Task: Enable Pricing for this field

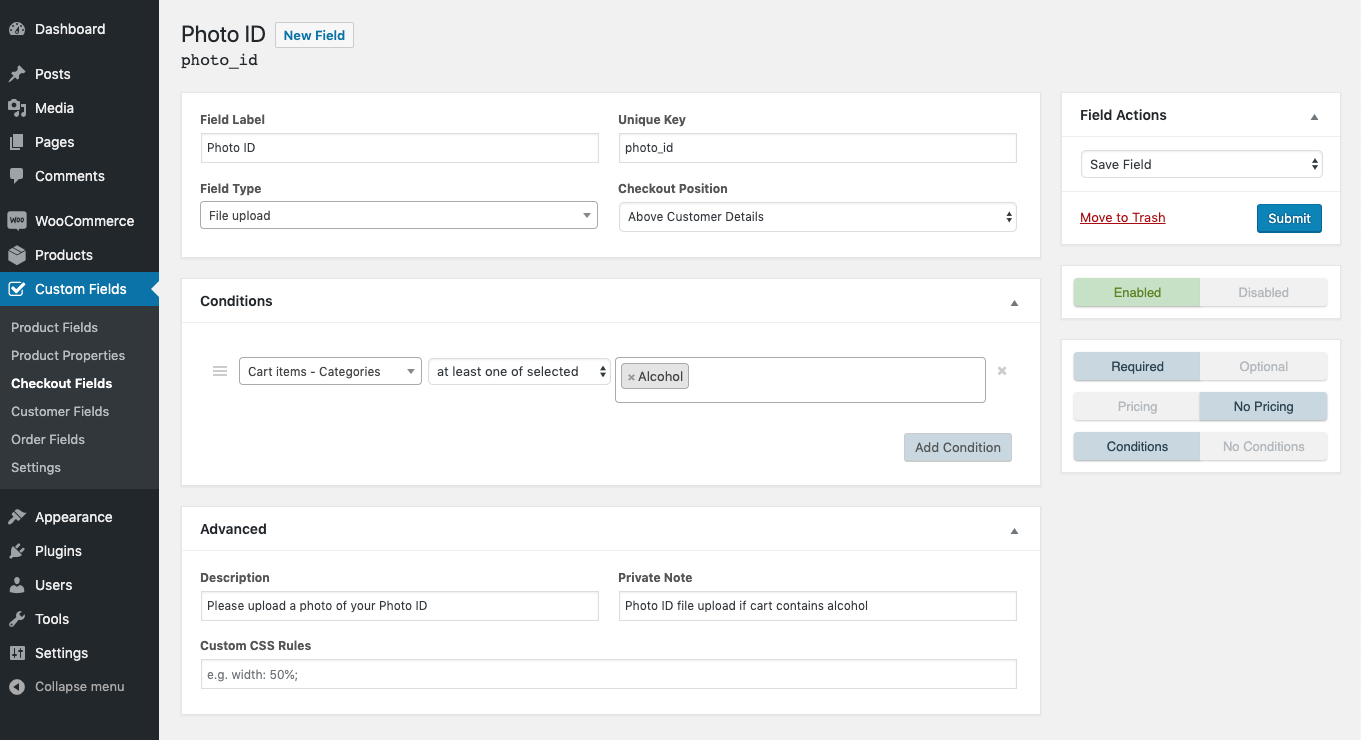Action: tap(1136, 406)
